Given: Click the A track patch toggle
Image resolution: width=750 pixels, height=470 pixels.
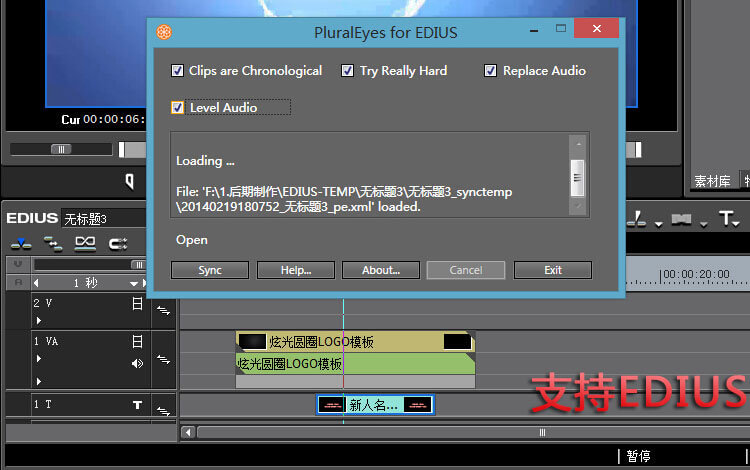Looking at the screenshot, I should [x=18, y=283].
